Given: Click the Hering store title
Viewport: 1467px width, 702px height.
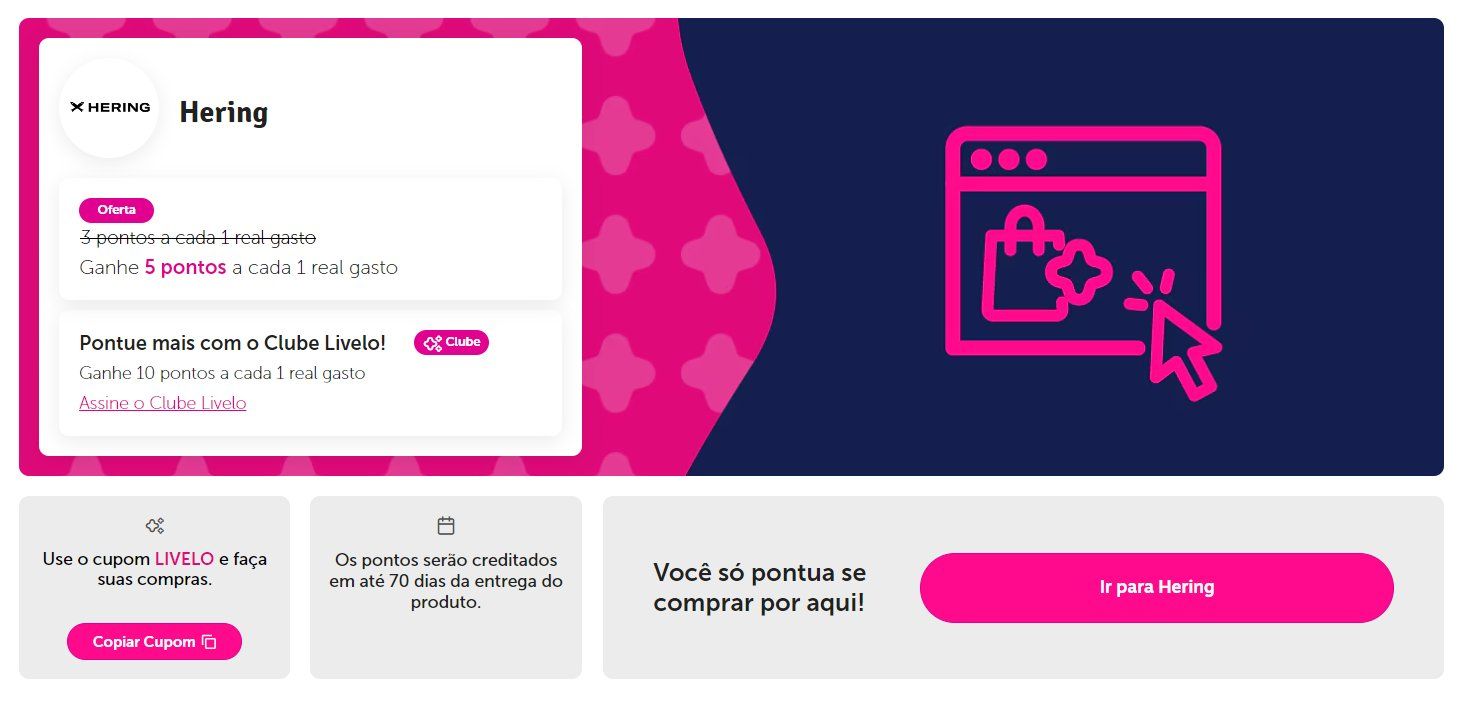Looking at the screenshot, I should [x=224, y=112].
